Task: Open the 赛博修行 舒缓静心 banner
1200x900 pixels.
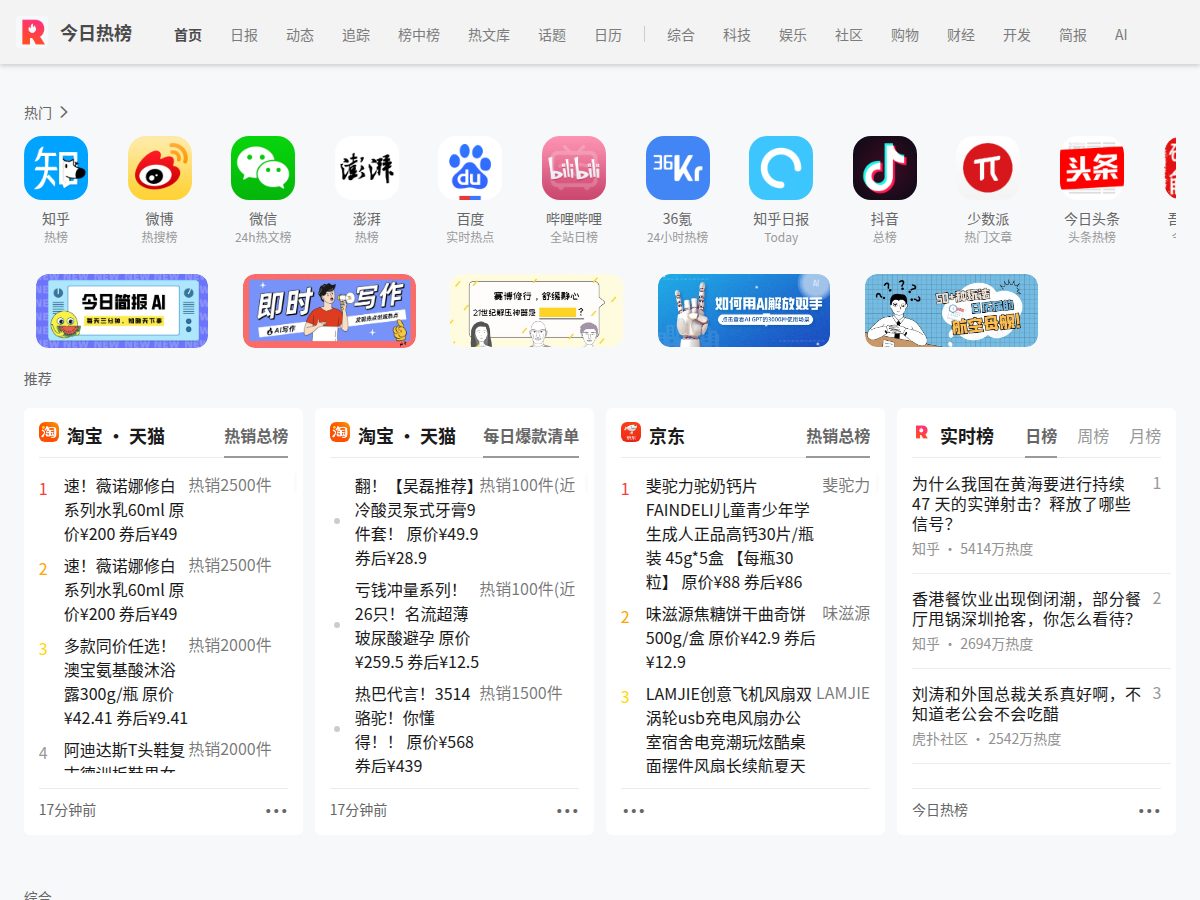Action: [x=536, y=311]
